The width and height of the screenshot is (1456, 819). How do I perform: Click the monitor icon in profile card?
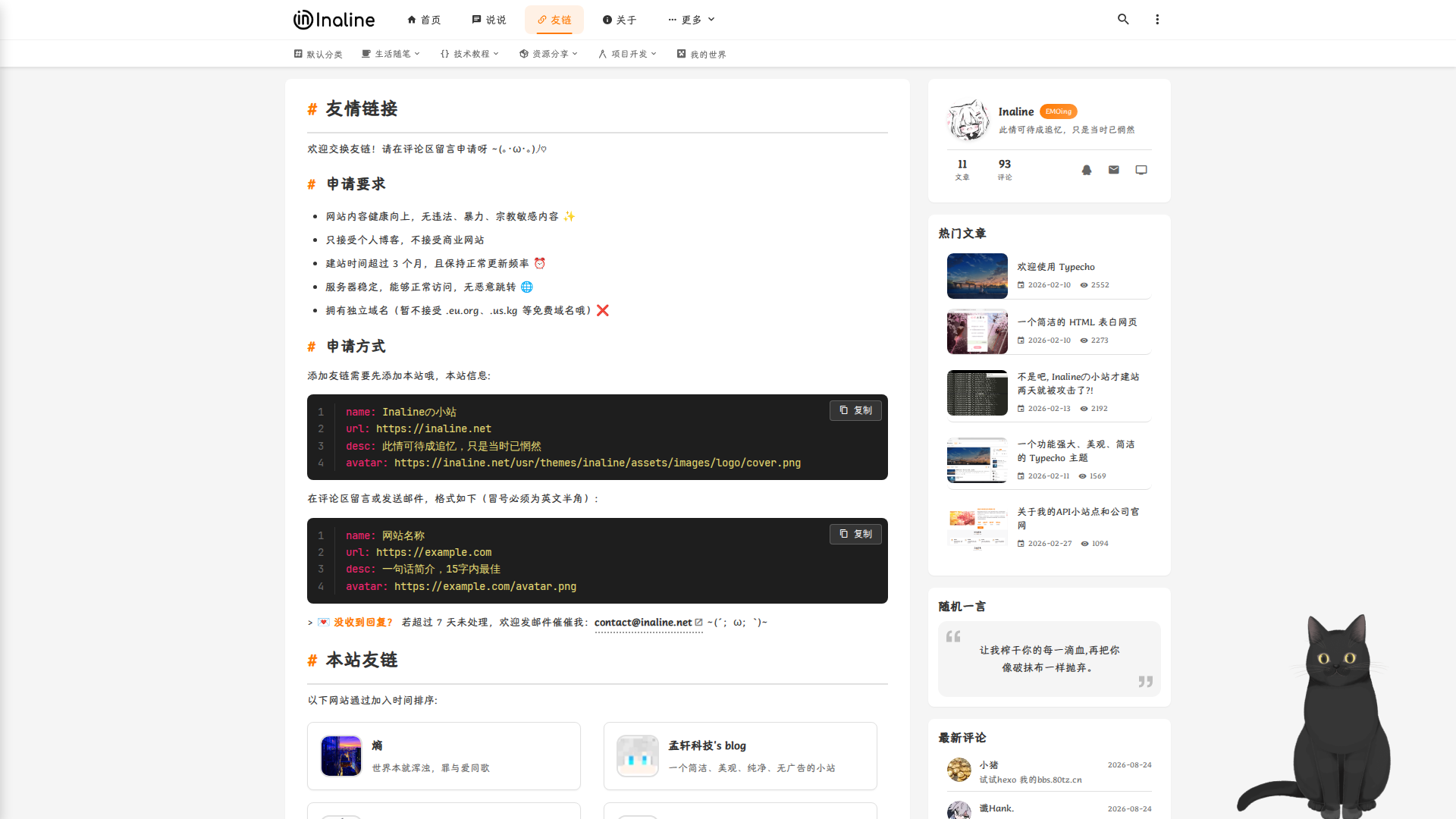(x=1141, y=170)
